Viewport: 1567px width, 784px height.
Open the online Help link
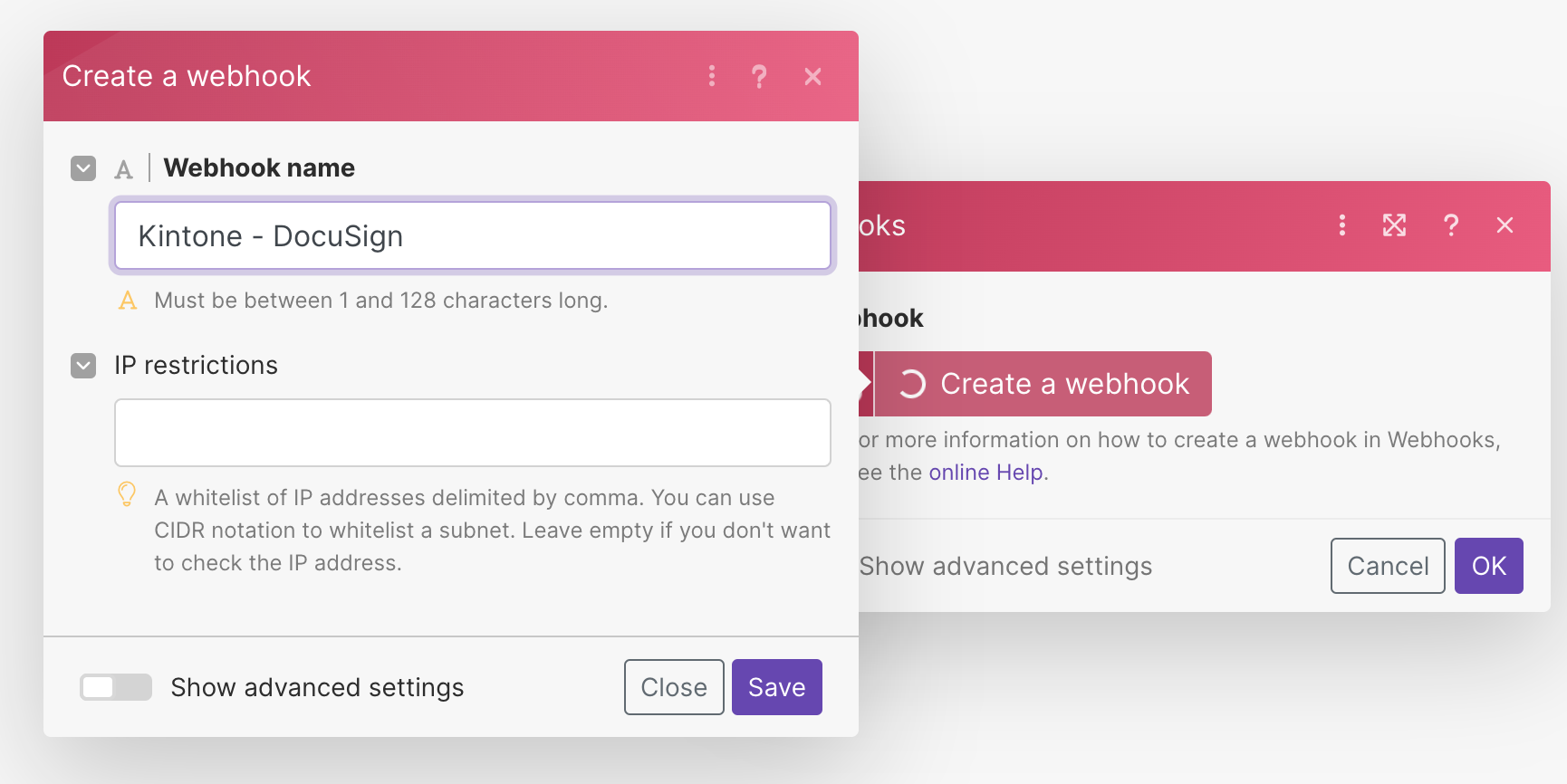point(985,473)
